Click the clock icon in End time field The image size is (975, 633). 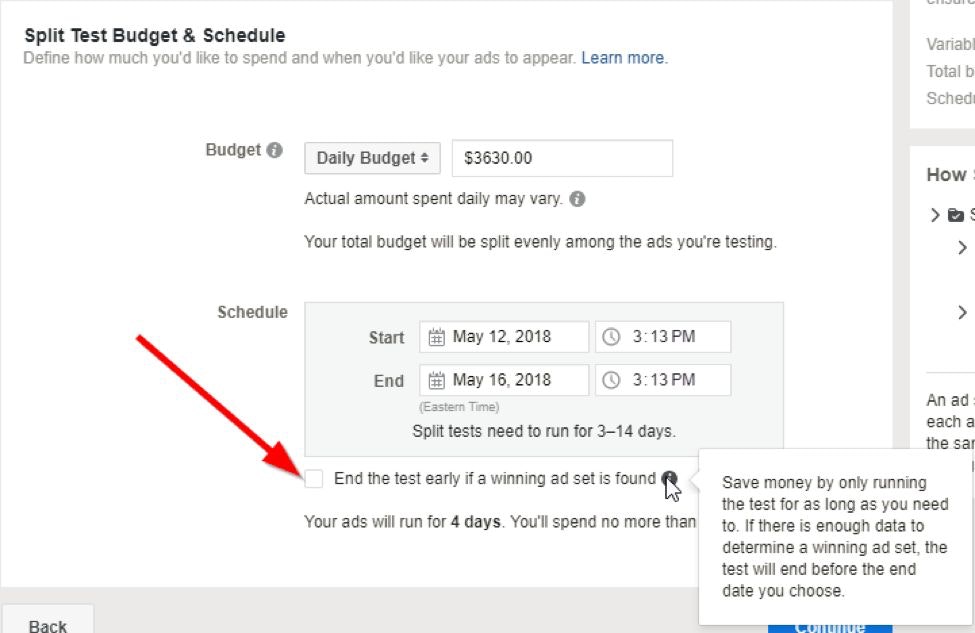[x=612, y=380]
